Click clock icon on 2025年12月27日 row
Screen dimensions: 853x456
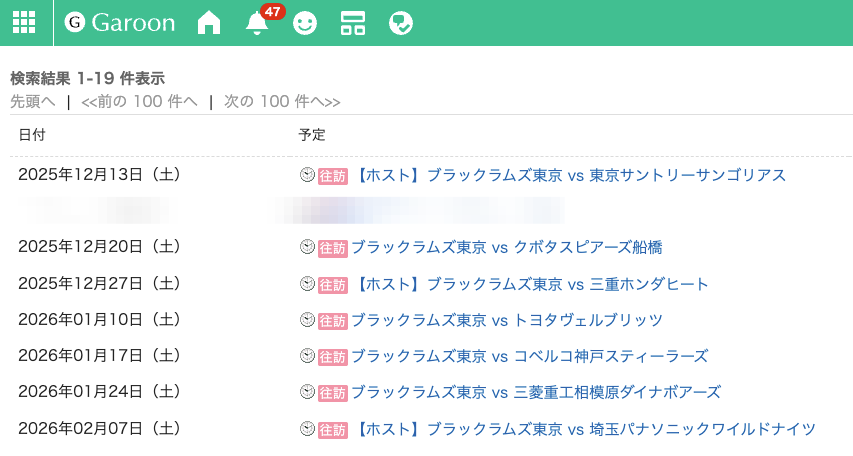(307, 284)
